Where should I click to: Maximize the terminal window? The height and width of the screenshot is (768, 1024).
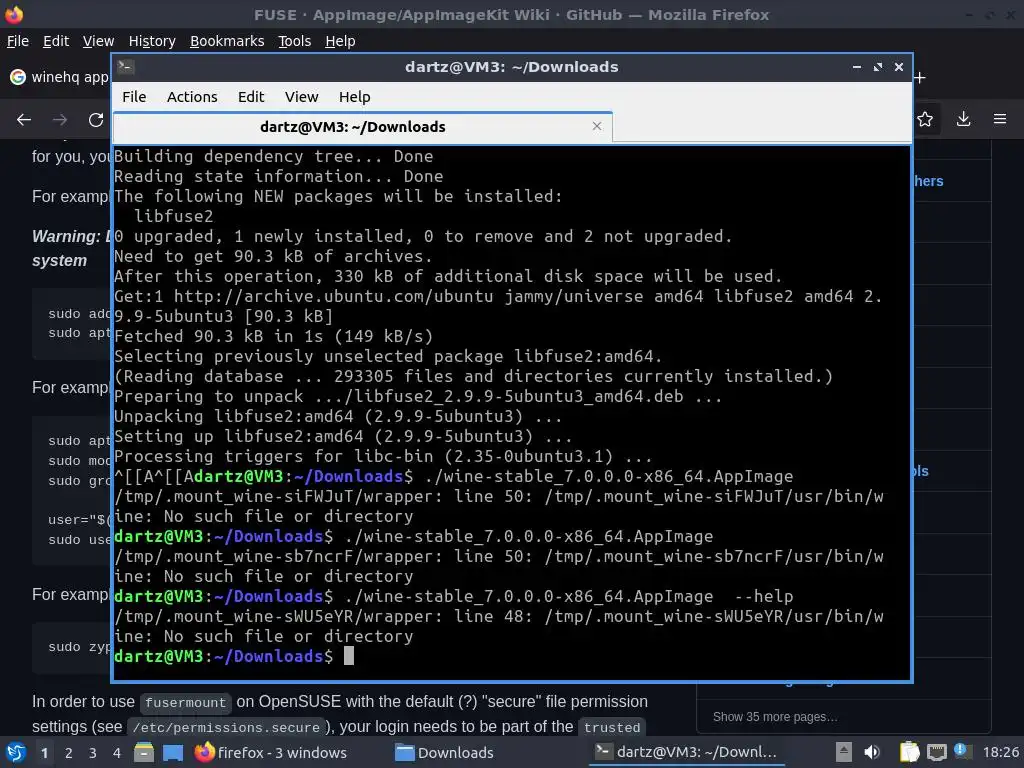[878, 67]
